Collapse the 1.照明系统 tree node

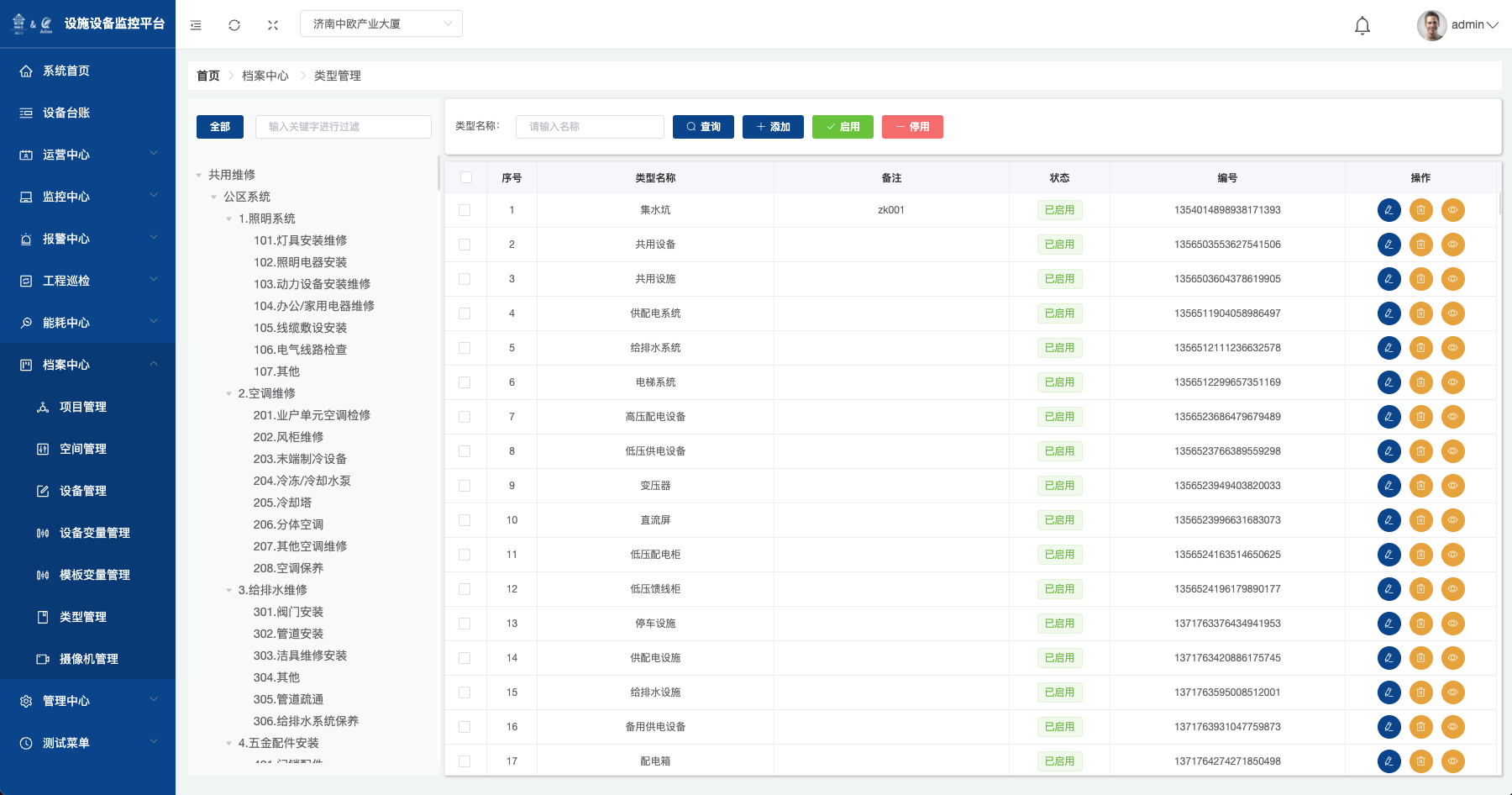click(x=228, y=218)
